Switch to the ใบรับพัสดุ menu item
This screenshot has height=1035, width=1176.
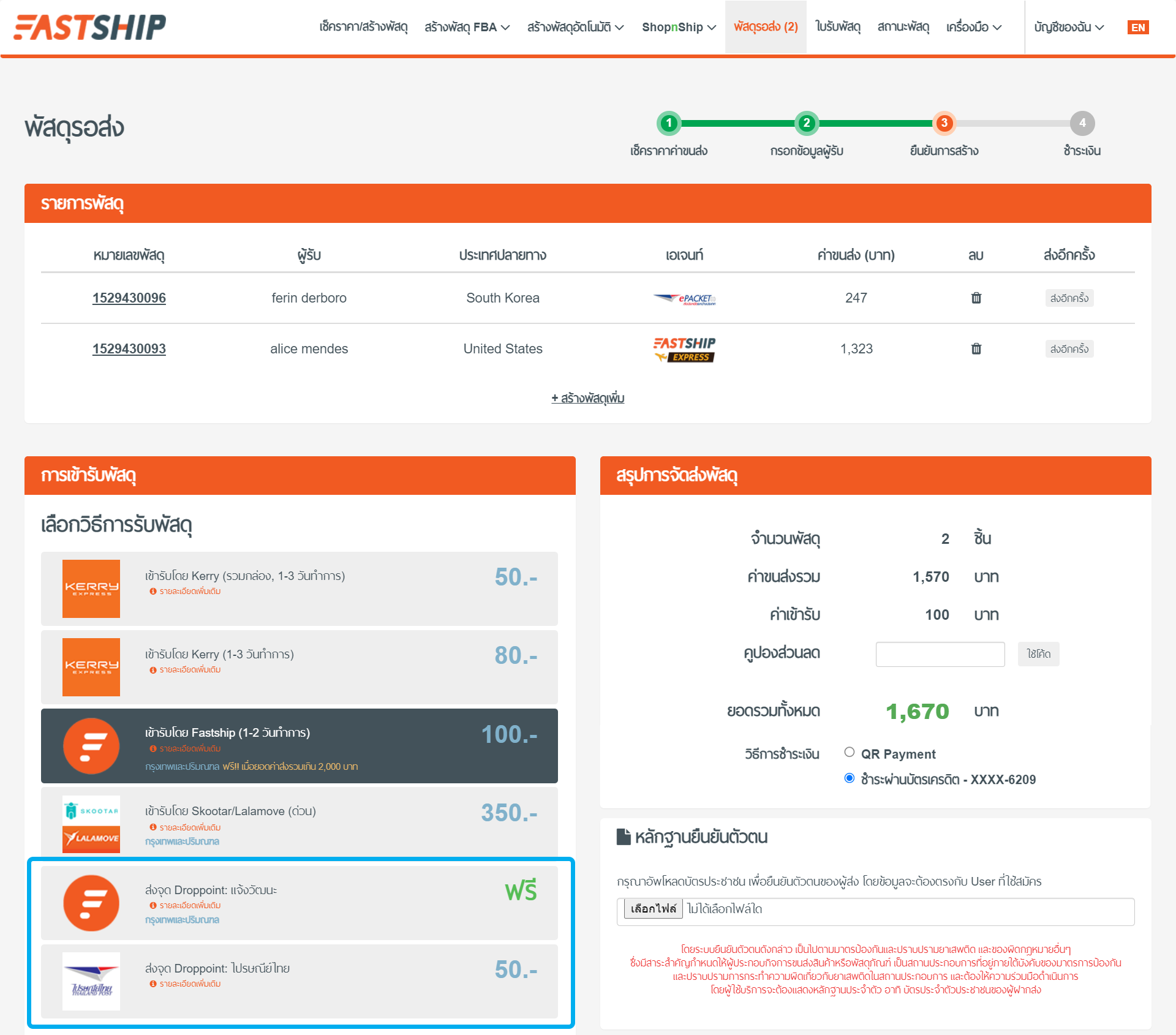pos(838,27)
